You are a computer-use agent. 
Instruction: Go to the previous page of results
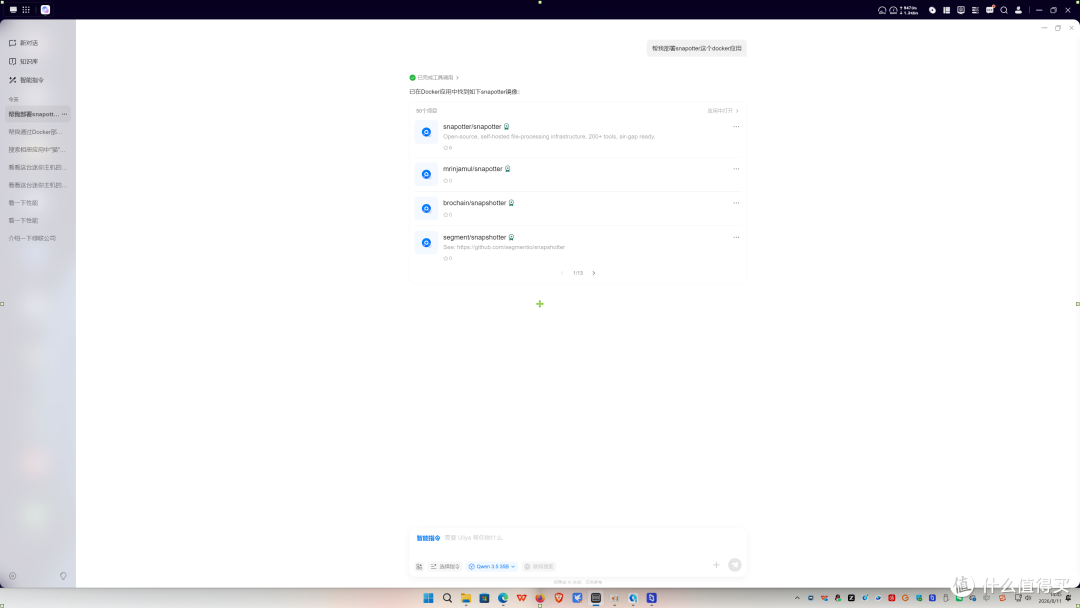tap(562, 273)
